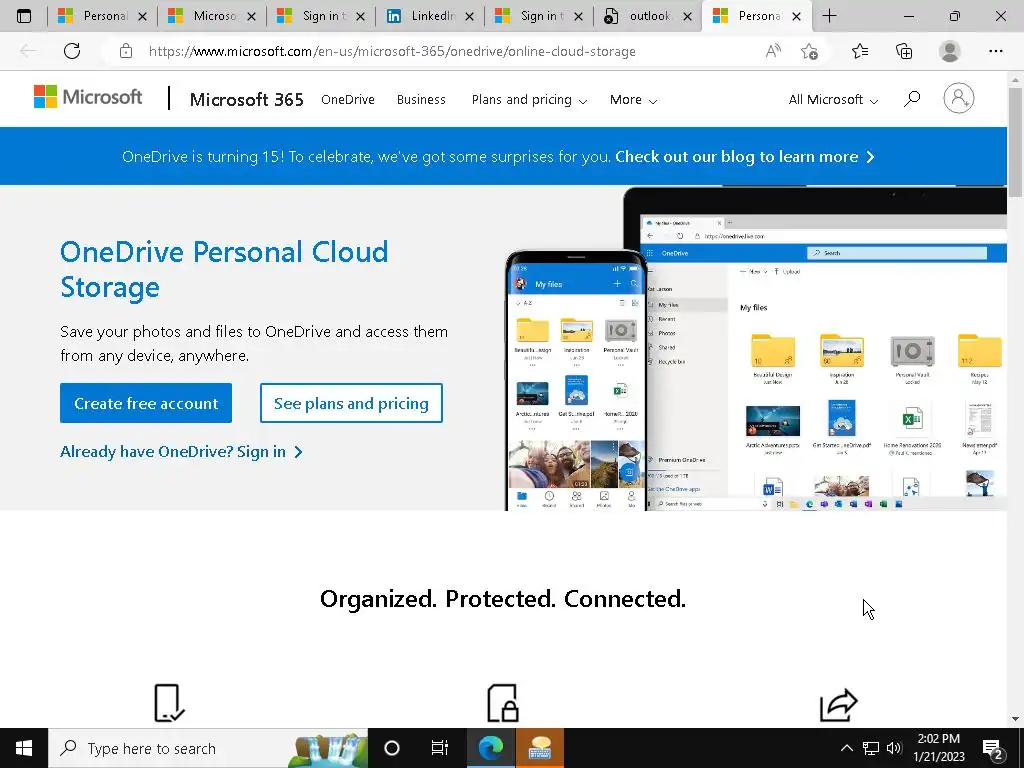
Task: Click the network tray icon
Action: [x=871, y=748]
